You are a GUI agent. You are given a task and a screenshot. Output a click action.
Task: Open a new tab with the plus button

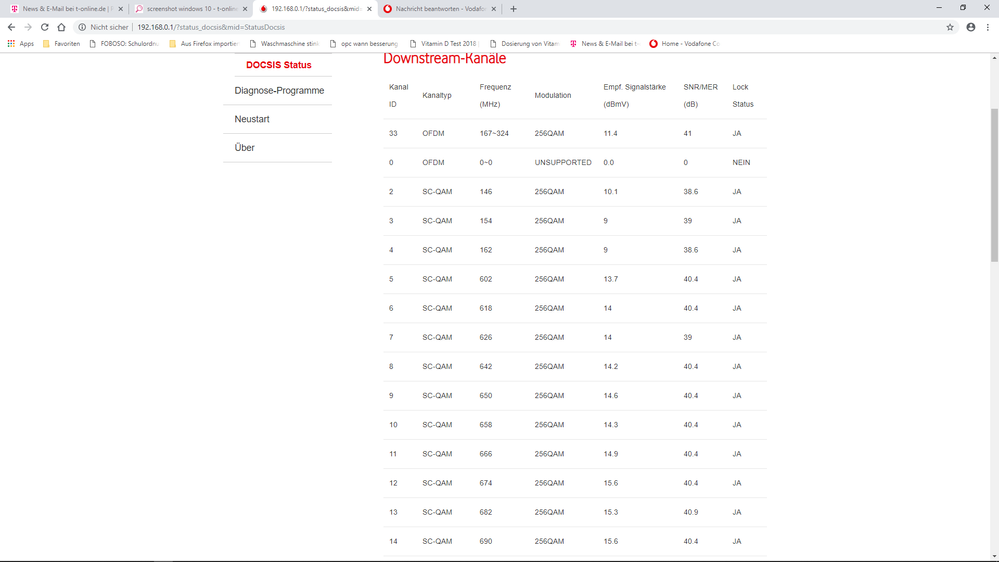point(514,9)
